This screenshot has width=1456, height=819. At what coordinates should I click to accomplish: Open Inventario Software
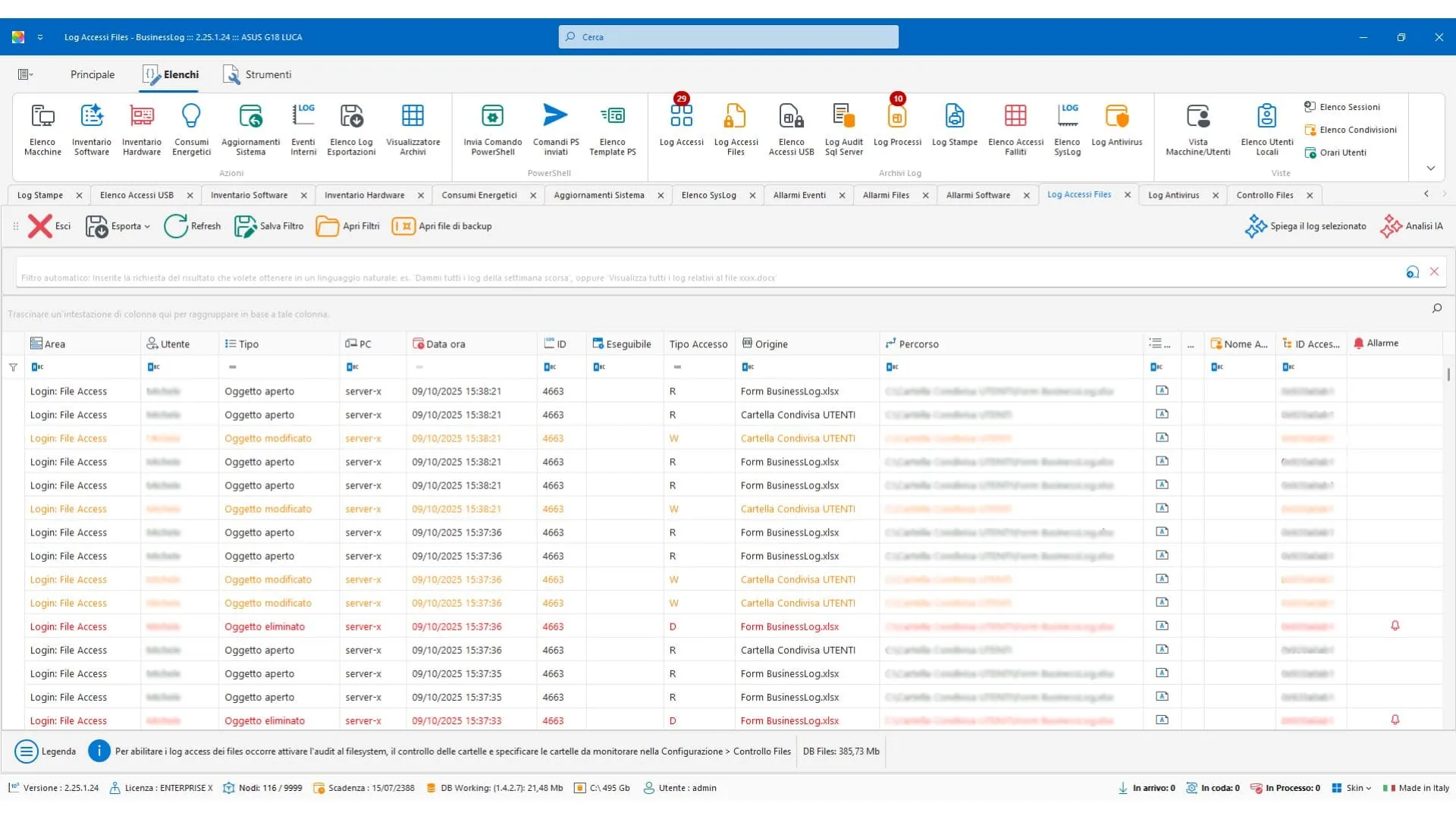[x=92, y=130]
